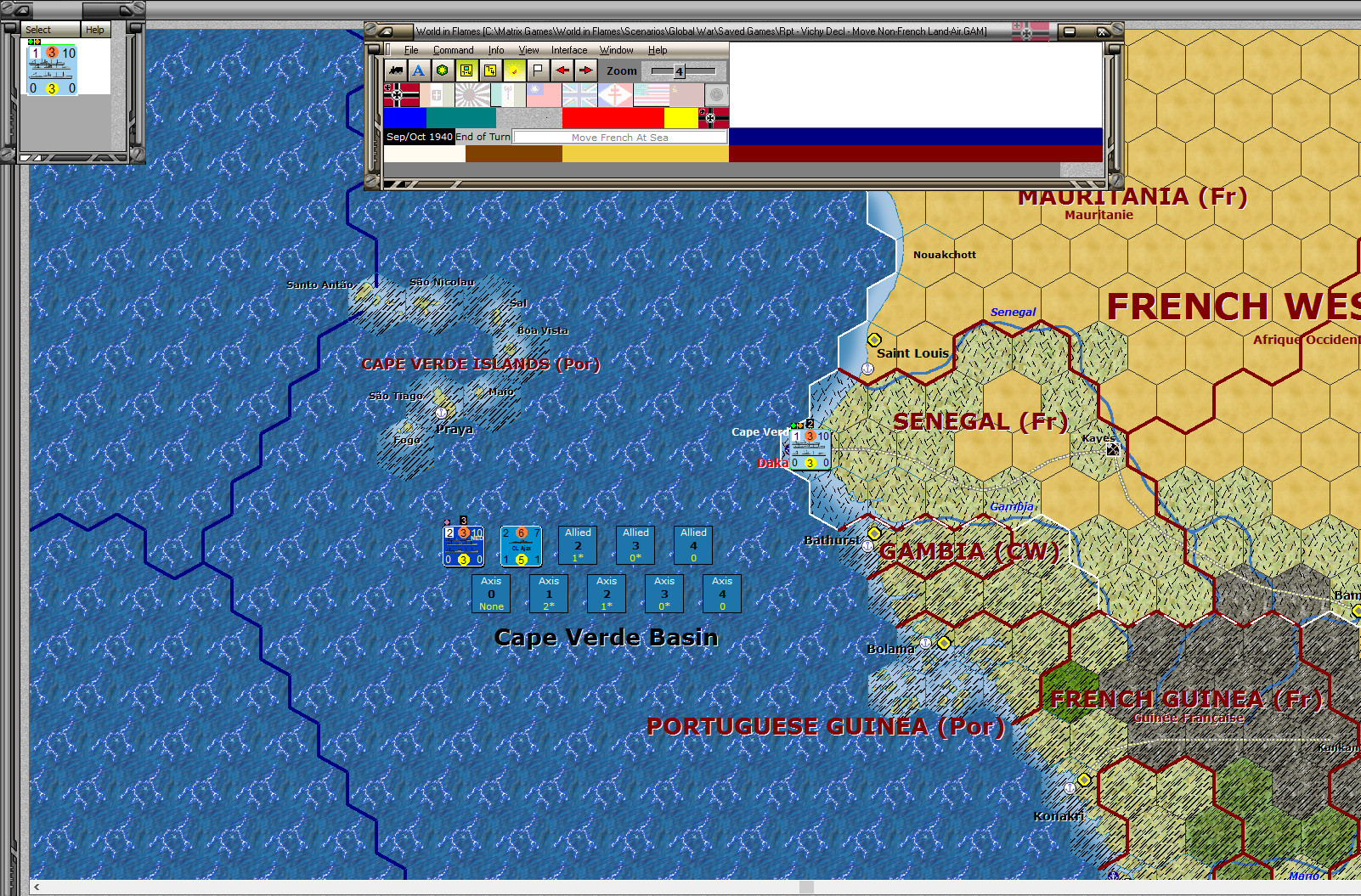Viewport: 1361px width, 896px height.
Task: Click the grey round emblem after the flags
Action: pos(716,95)
